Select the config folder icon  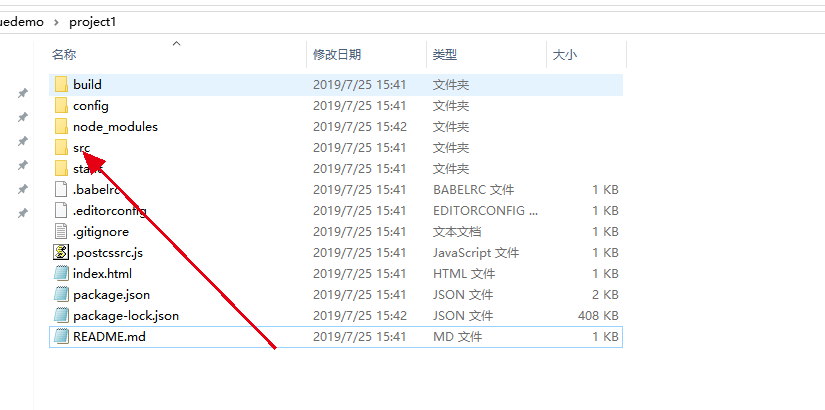tap(61, 106)
